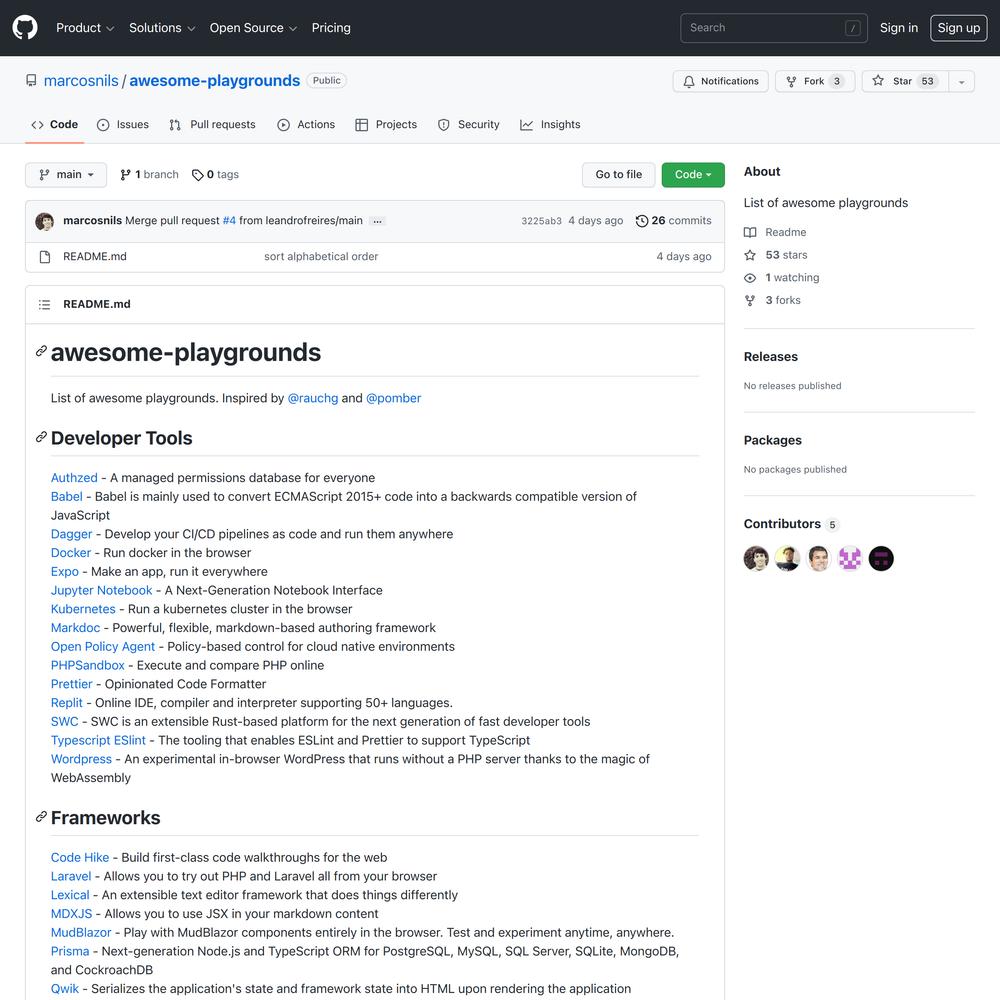Open the Jupyter Notebook link
The image size is (1000, 1000).
101,591
